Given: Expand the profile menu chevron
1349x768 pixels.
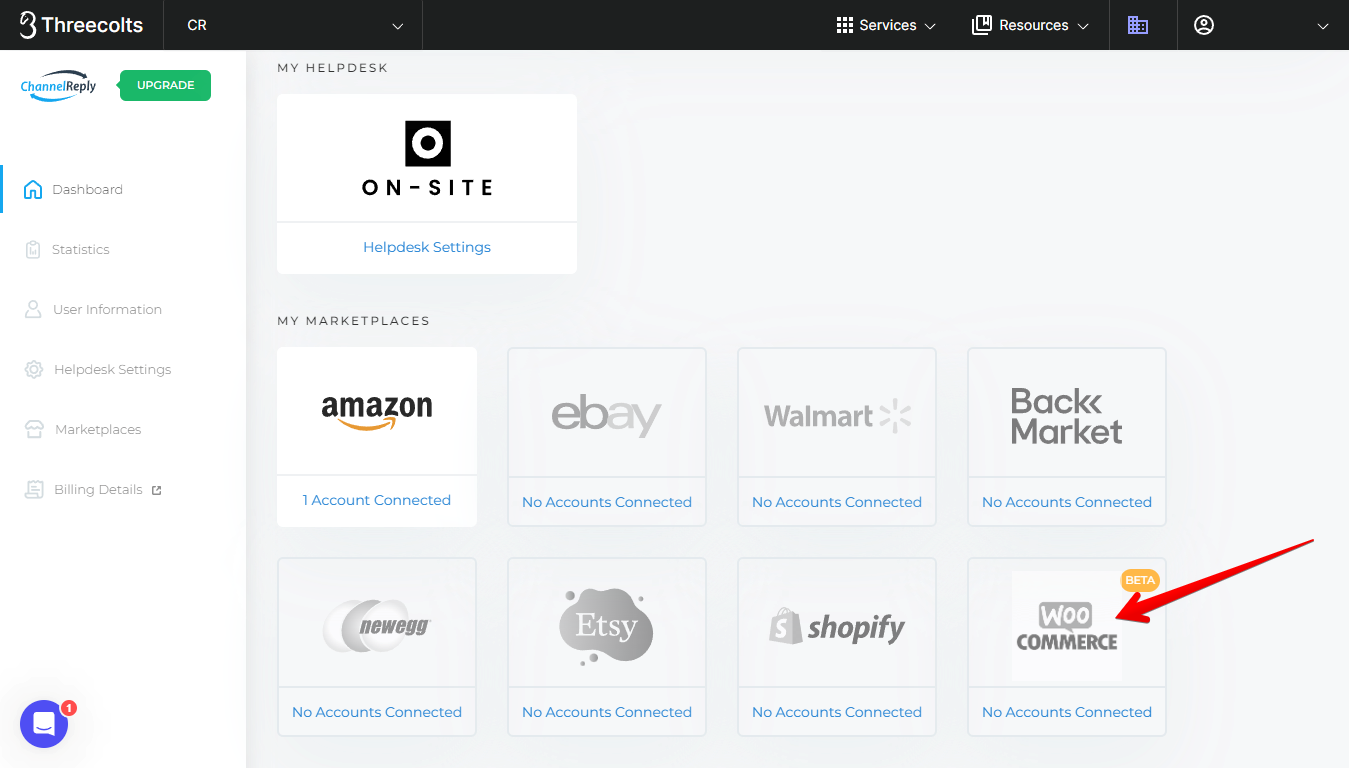Looking at the screenshot, I should [x=1323, y=26].
